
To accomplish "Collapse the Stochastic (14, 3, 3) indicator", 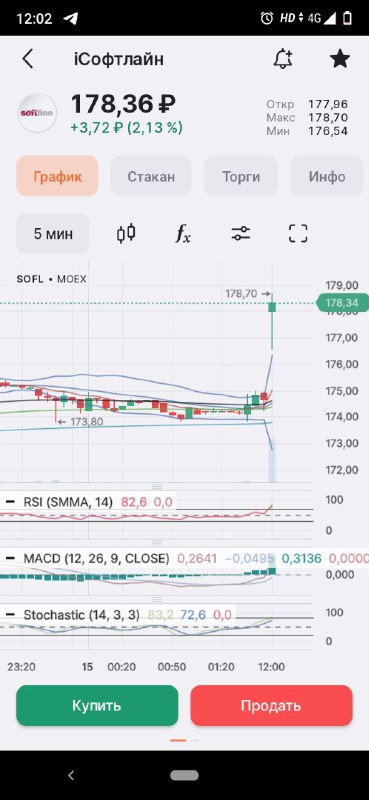I will pos(10,615).
